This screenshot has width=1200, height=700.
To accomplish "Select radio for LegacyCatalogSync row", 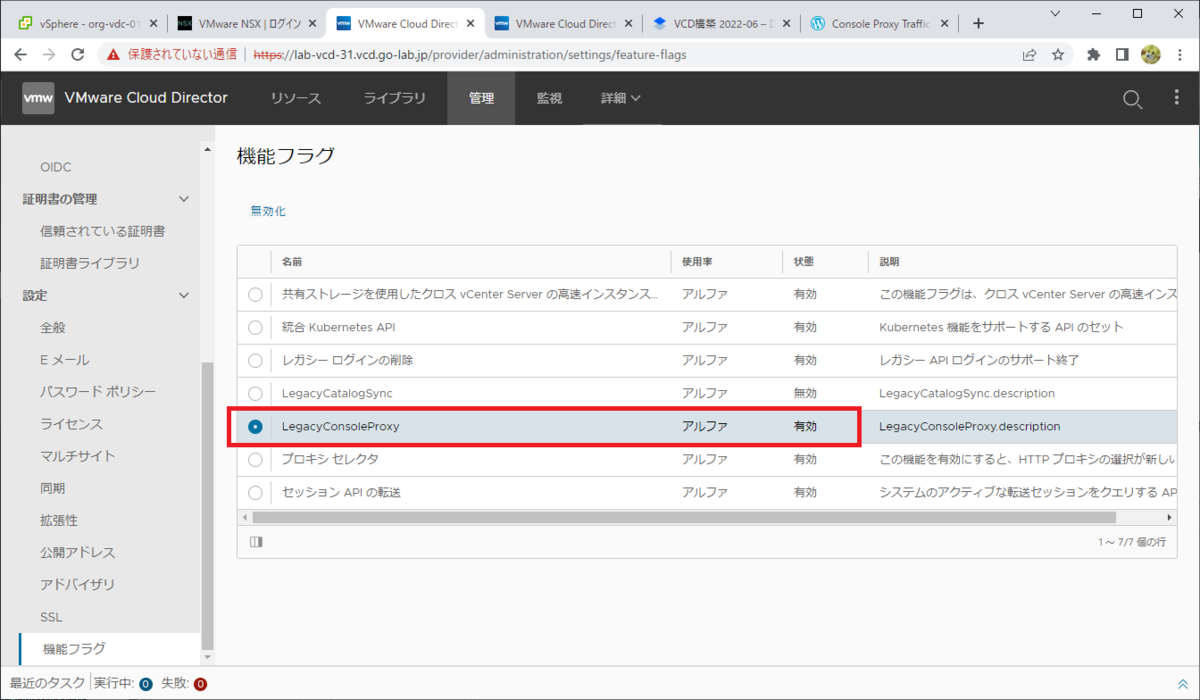I will (x=255, y=393).
